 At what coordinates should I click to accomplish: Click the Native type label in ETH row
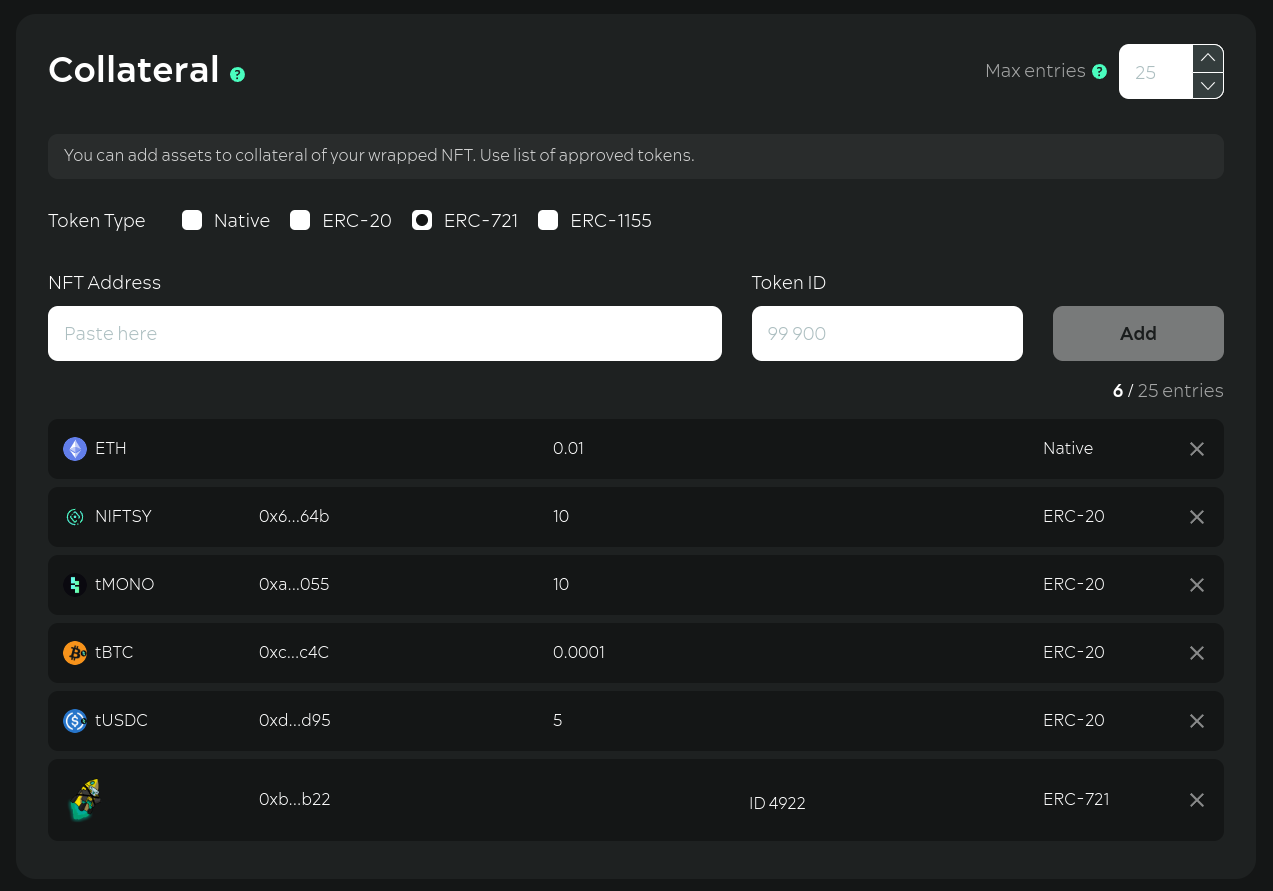(x=1068, y=448)
